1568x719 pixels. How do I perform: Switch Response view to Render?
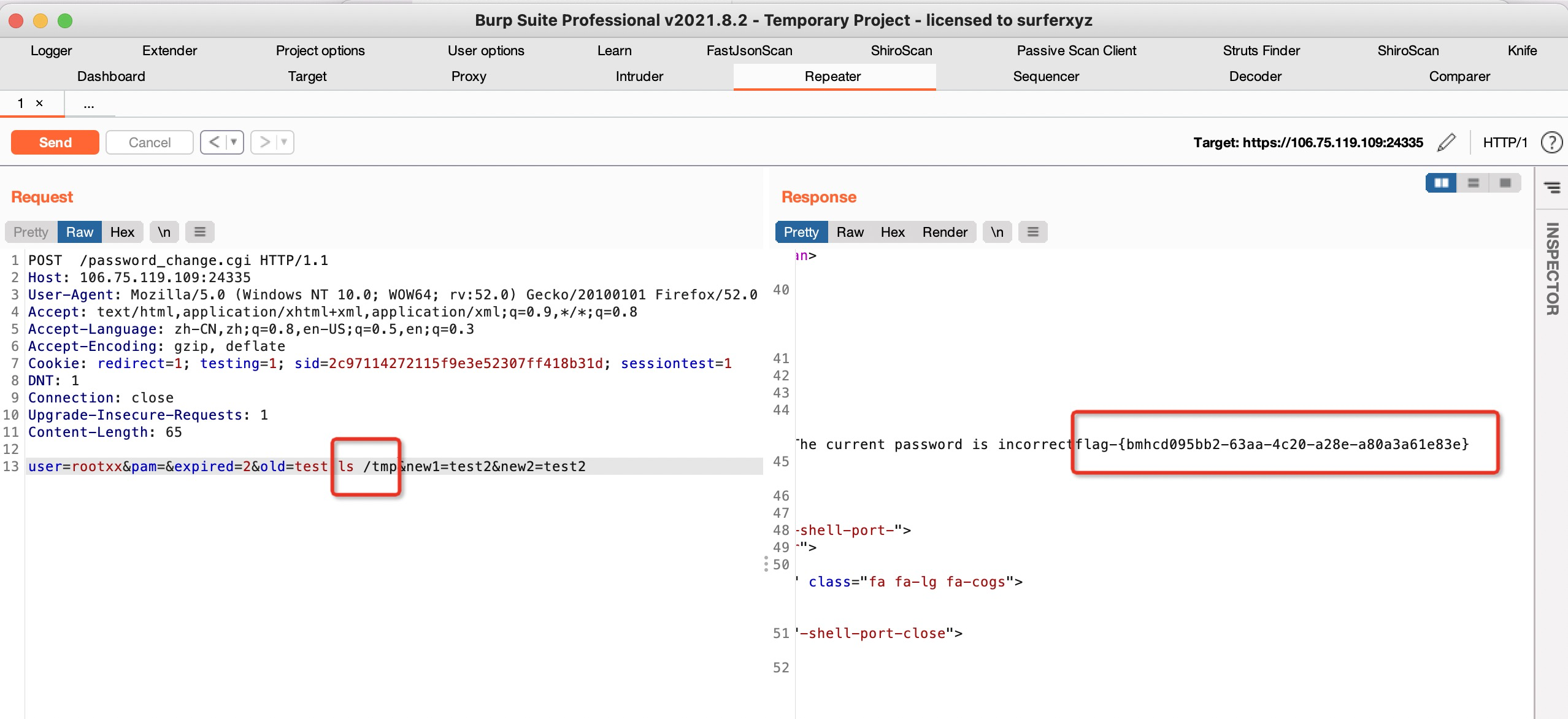coord(945,232)
